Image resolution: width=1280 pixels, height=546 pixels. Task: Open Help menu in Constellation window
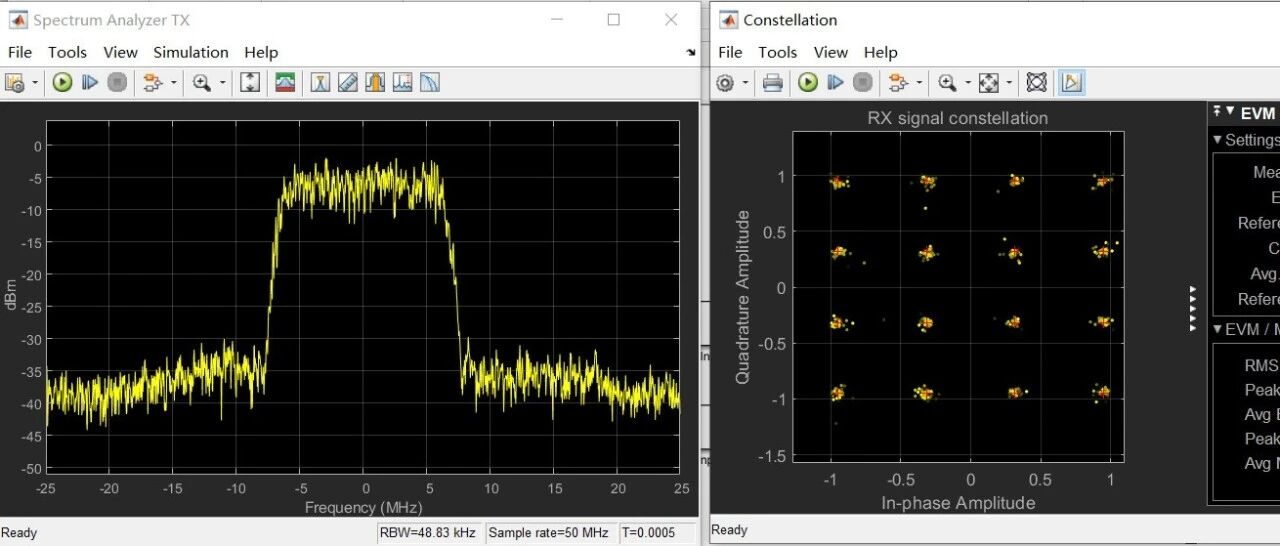(880, 52)
